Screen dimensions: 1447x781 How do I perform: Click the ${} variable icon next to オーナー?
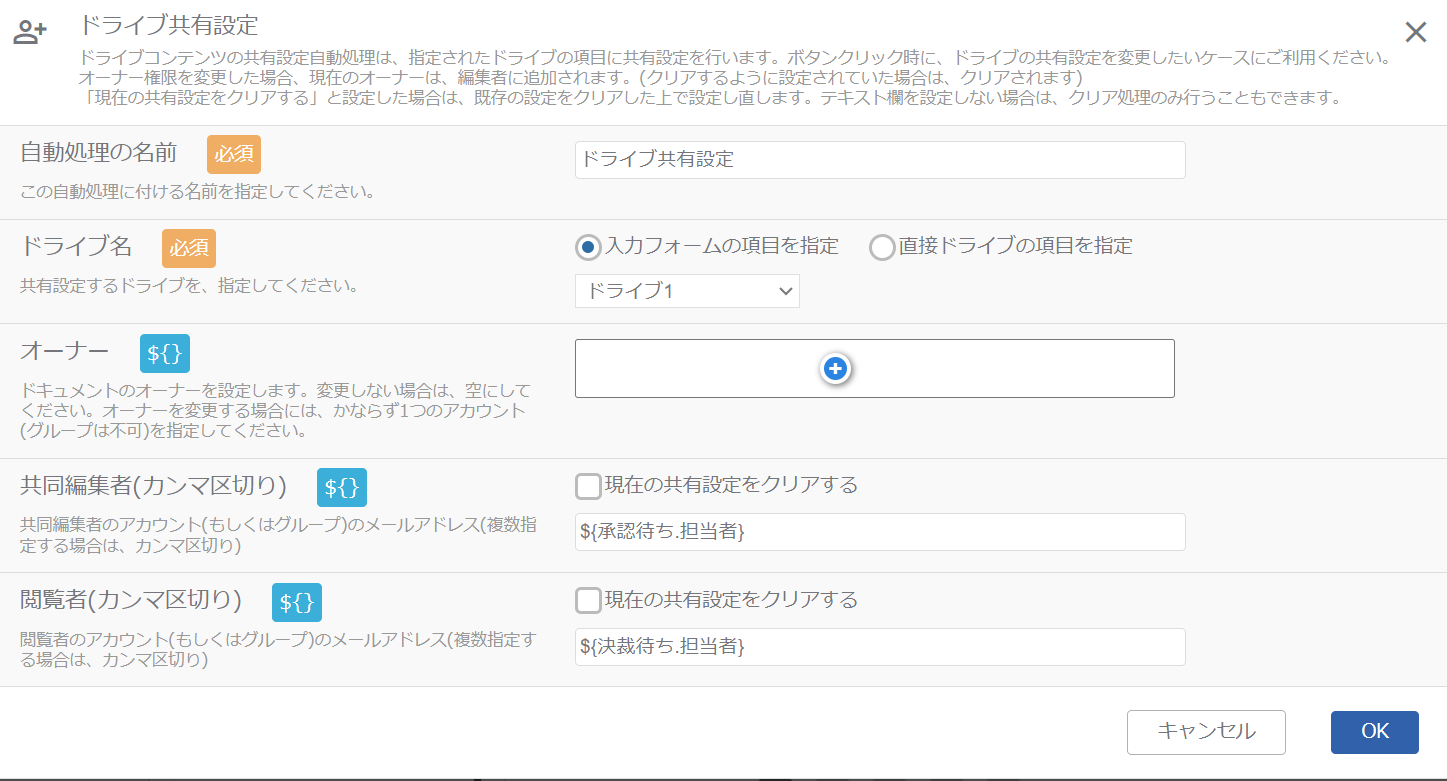click(165, 354)
